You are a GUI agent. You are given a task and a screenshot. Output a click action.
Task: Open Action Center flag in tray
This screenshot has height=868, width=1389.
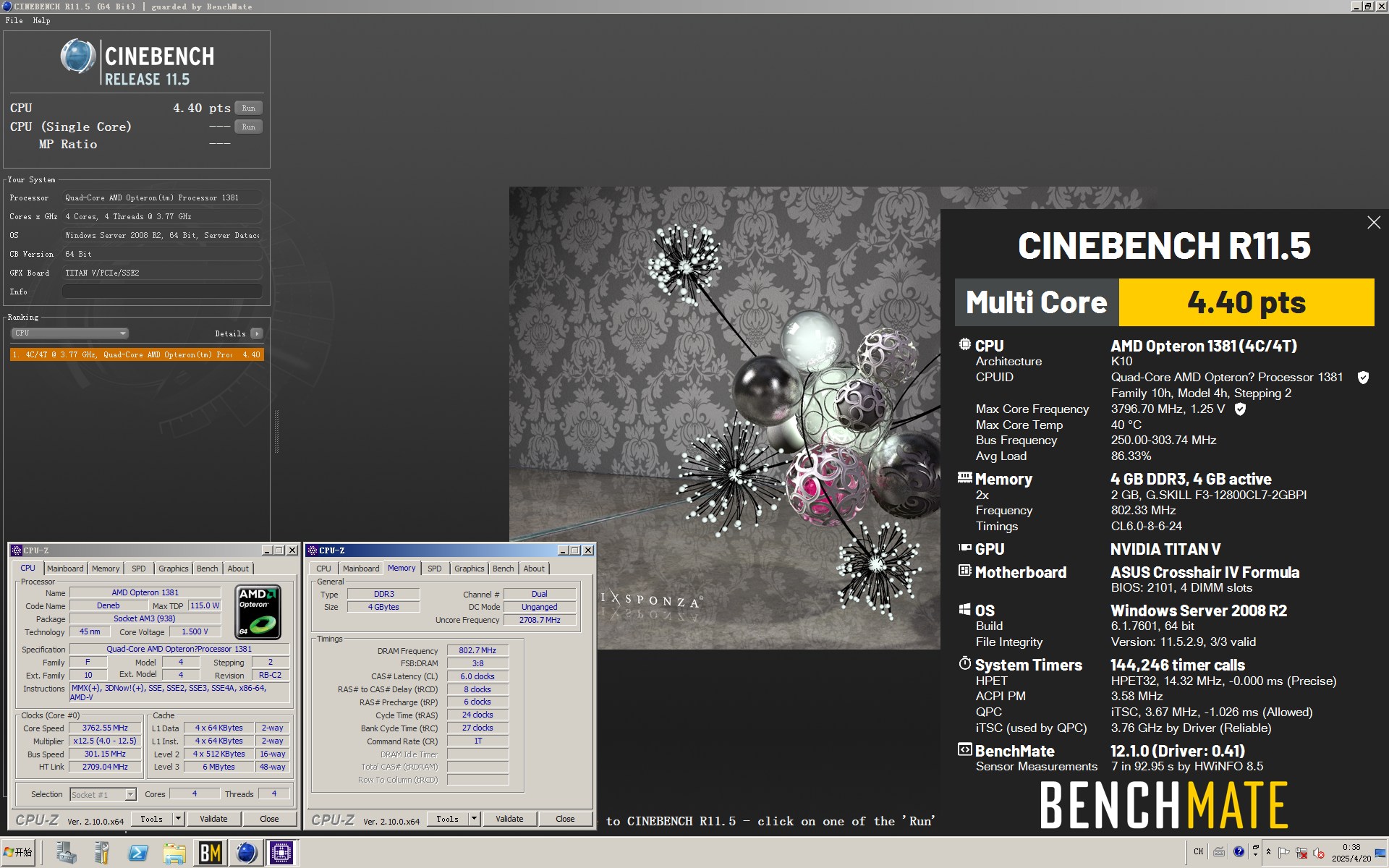[x=1284, y=852]
